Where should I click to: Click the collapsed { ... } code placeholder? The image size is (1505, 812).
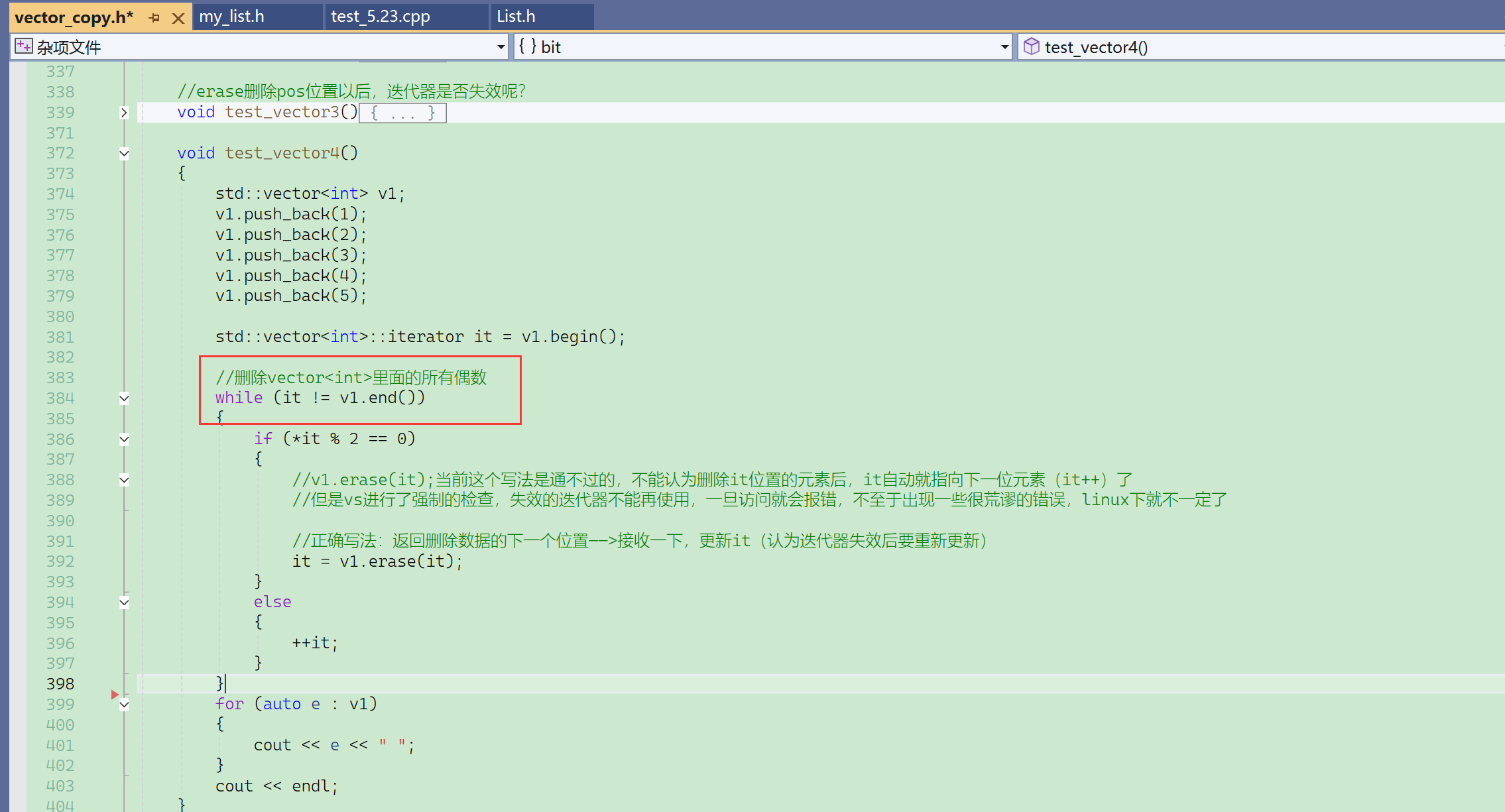coord(402,113)
